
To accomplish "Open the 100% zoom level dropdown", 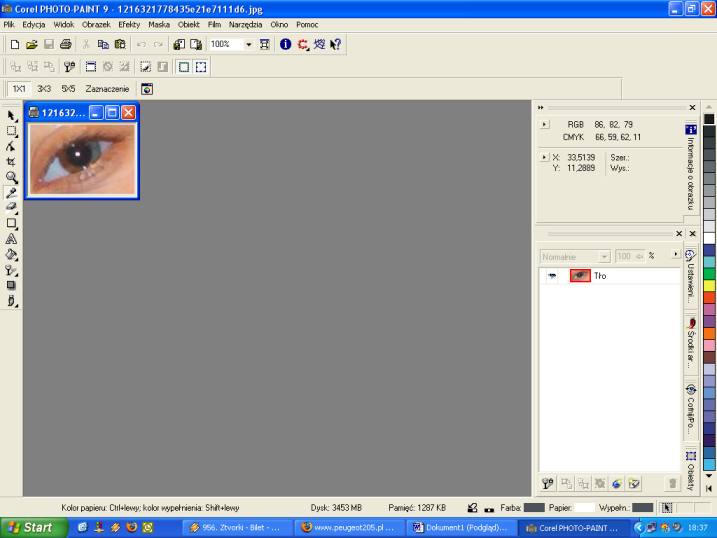I will (x=249, y=45).
